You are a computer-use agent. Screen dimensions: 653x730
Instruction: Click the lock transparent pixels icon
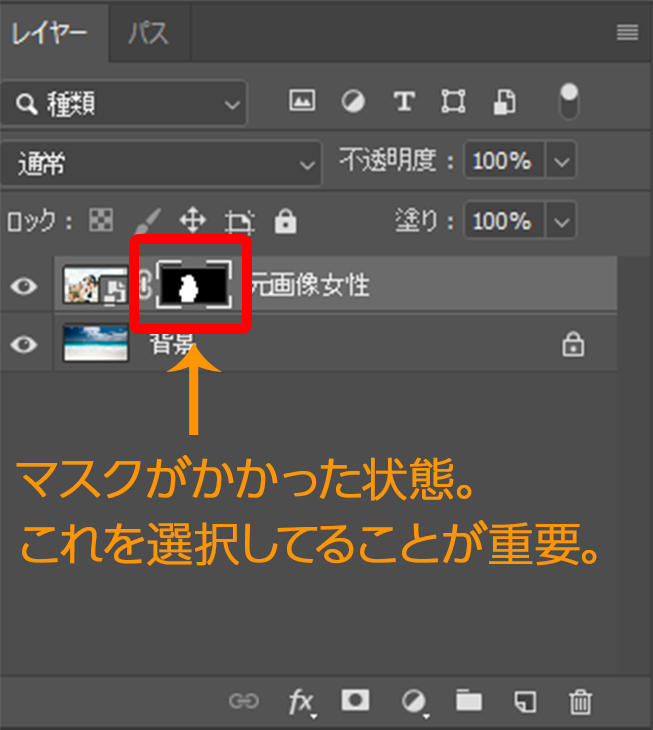101,220
